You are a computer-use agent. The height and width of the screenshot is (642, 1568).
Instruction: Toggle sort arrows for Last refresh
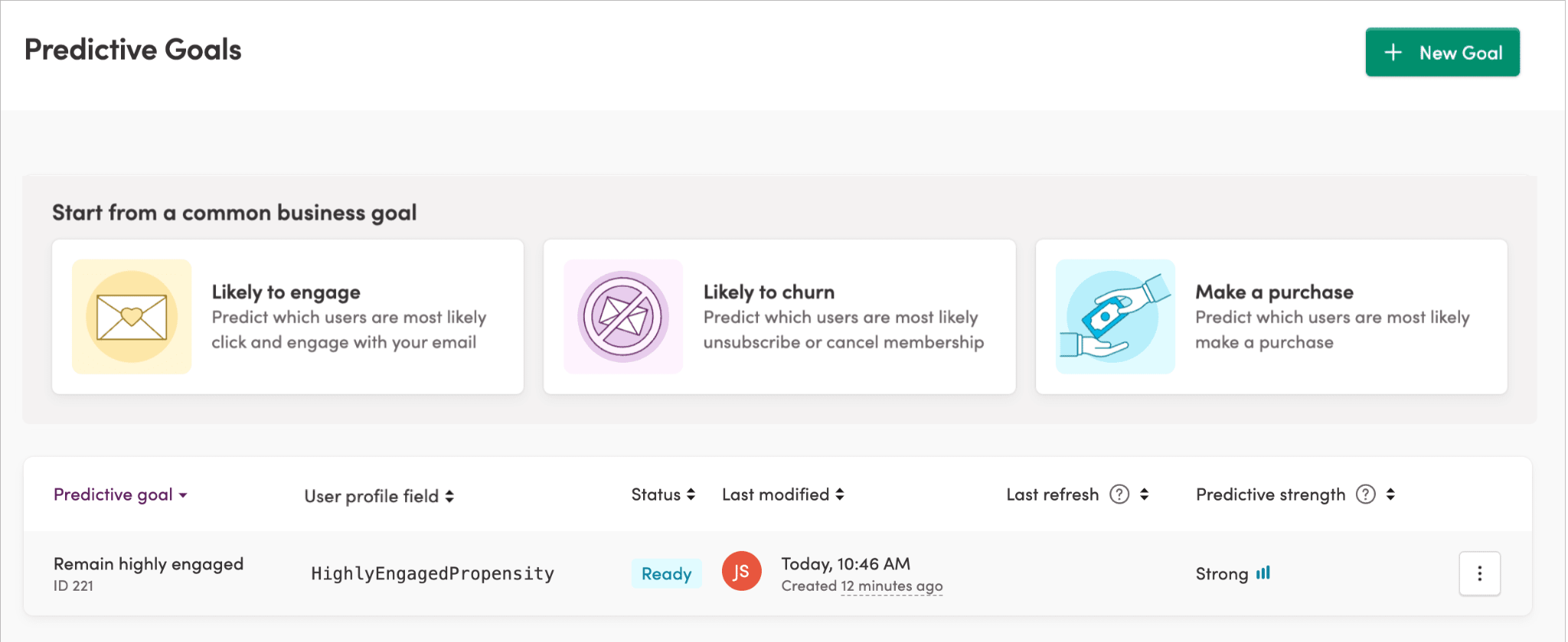(1144, 494)
